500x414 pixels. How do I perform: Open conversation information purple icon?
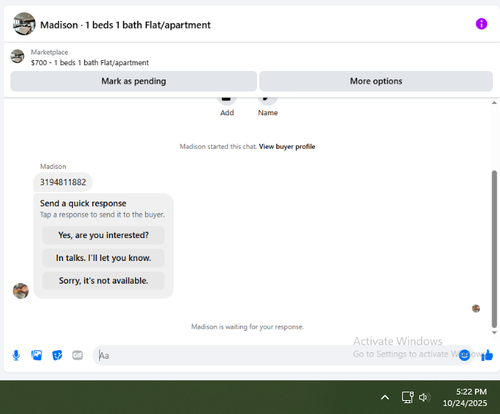(x=481, y=24)
